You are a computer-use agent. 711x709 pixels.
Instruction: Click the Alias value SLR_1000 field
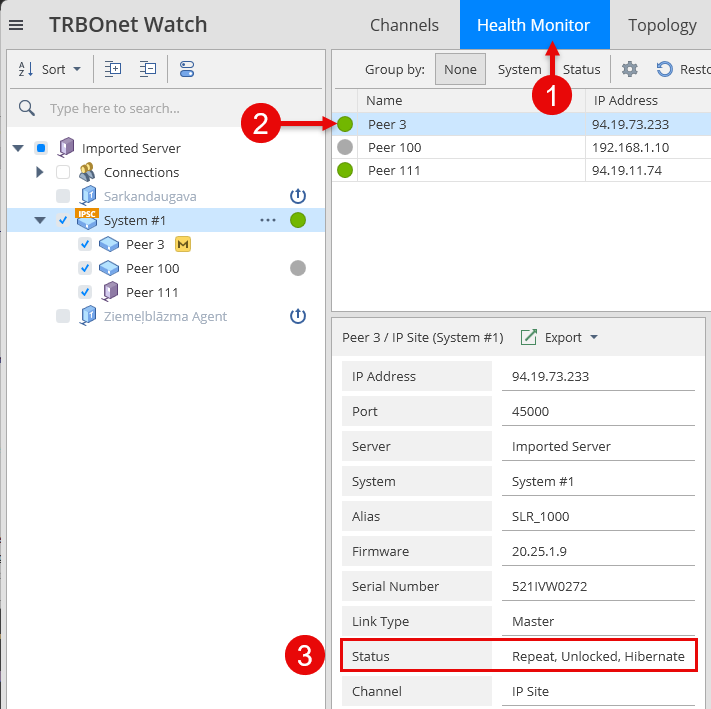tap(598, 516)
